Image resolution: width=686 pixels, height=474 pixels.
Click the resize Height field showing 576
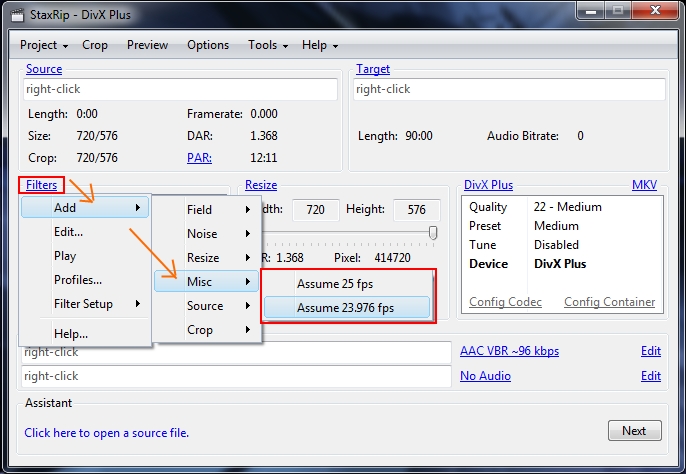[416, 210]
